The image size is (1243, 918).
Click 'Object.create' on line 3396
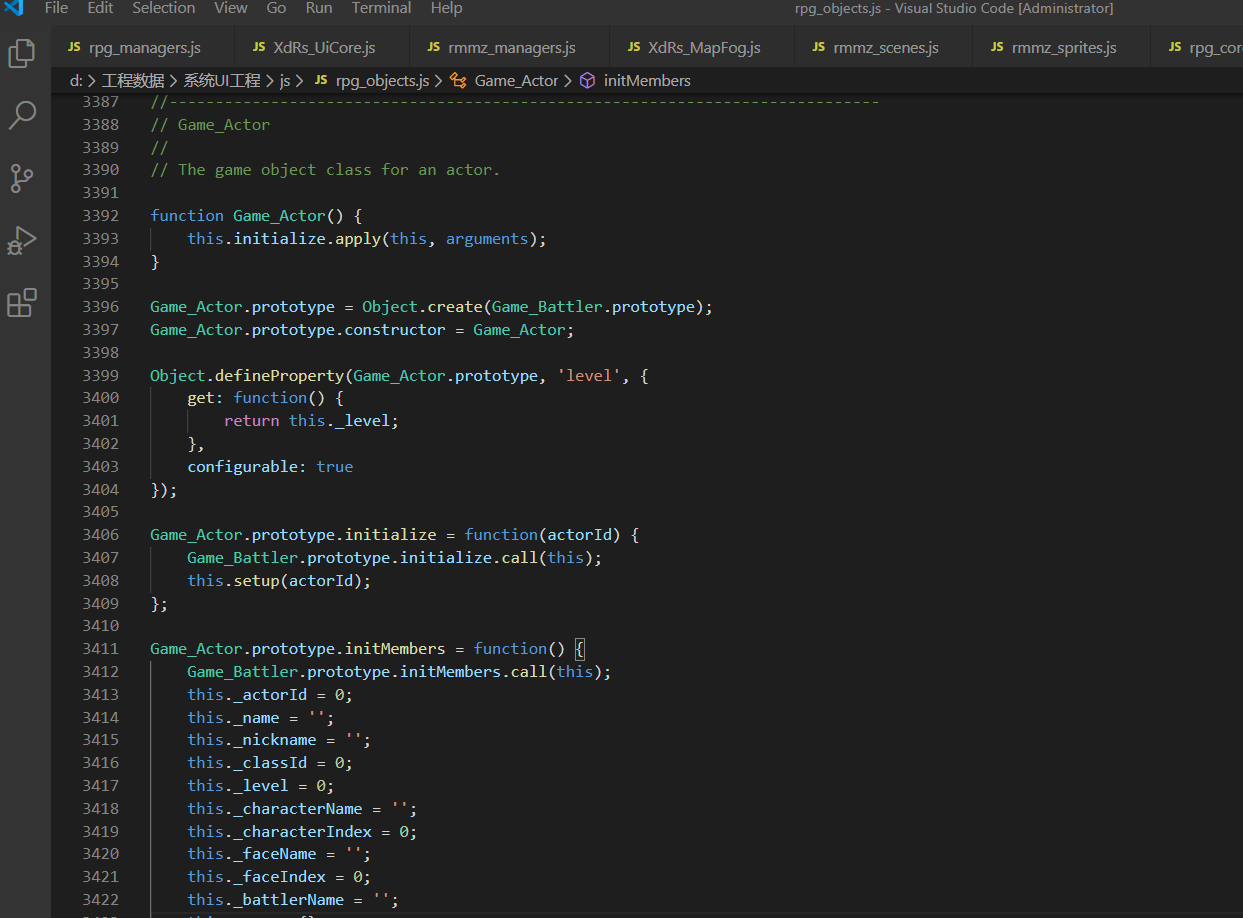pos(422,307)
